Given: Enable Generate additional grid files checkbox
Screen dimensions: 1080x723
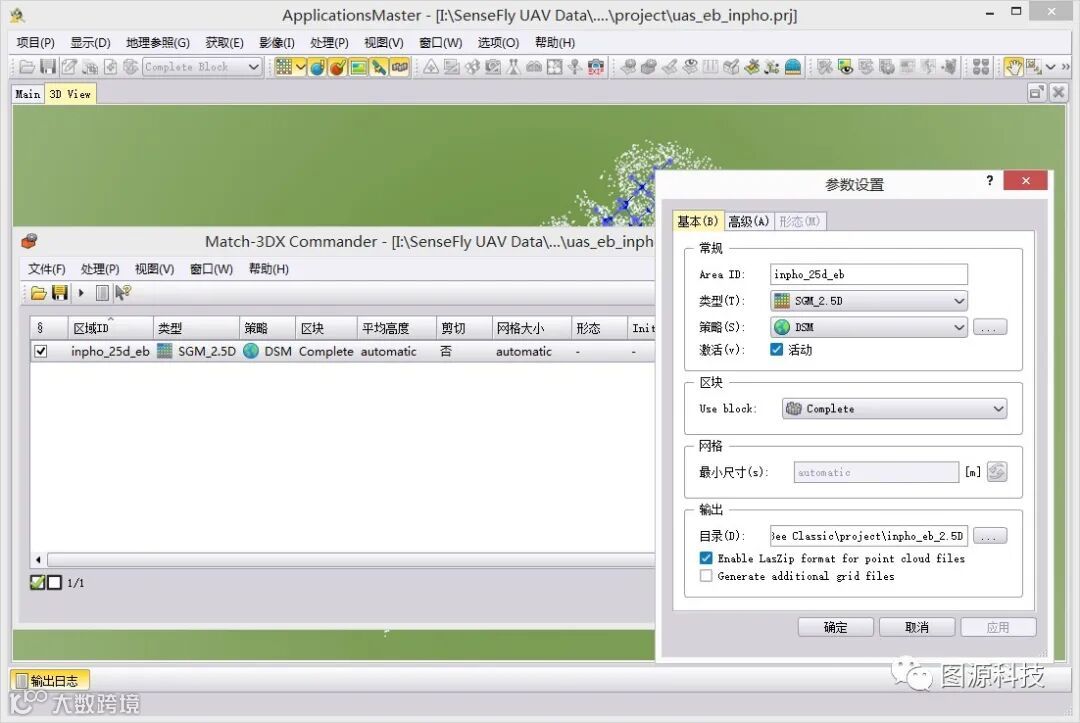Looking at the screenshot, I should point(706,576).
